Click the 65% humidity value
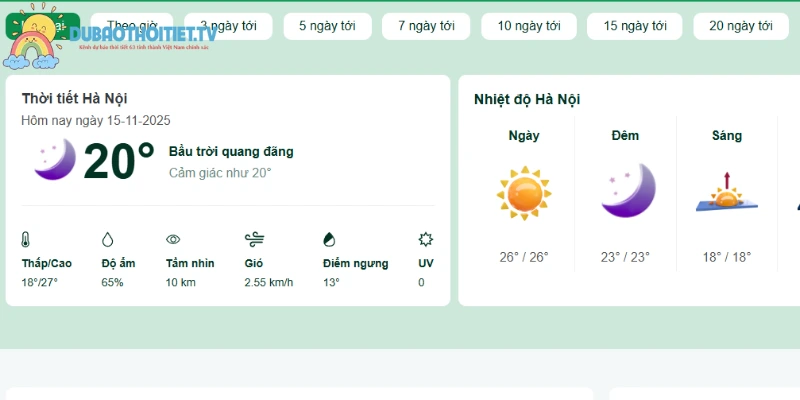This screenshot has height=400, width=800. coord(112,282)
